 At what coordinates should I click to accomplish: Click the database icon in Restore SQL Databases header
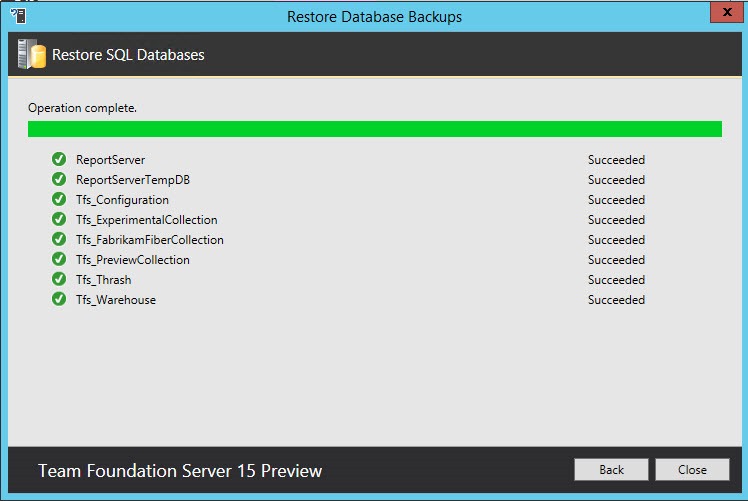point(30,55)
